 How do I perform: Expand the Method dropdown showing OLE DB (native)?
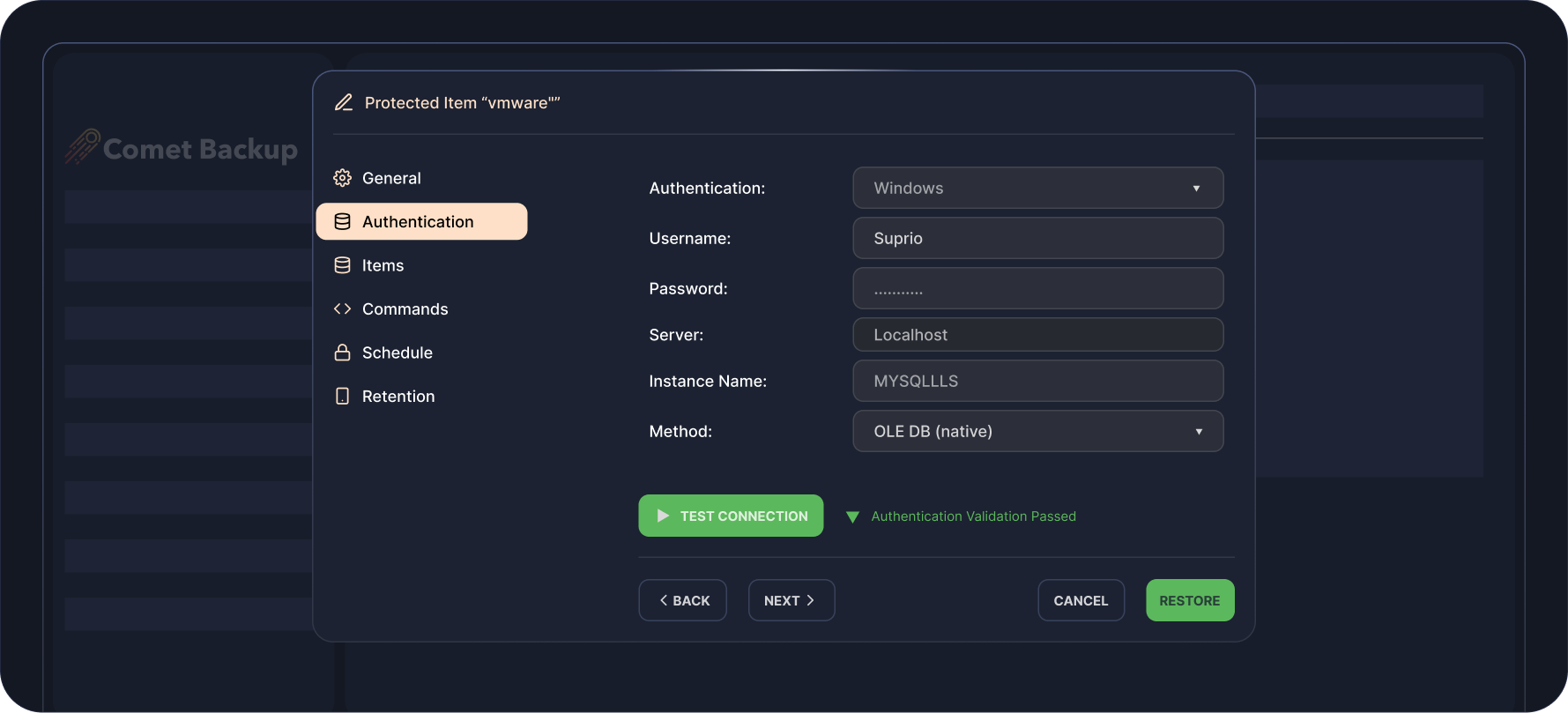1037,432
